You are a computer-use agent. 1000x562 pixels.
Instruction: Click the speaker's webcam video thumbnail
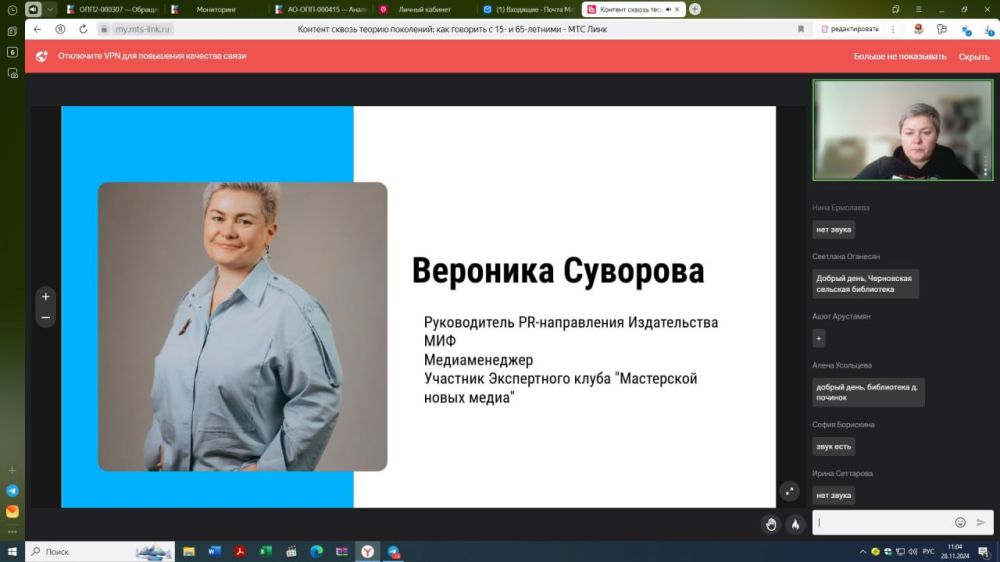point(902,130)
